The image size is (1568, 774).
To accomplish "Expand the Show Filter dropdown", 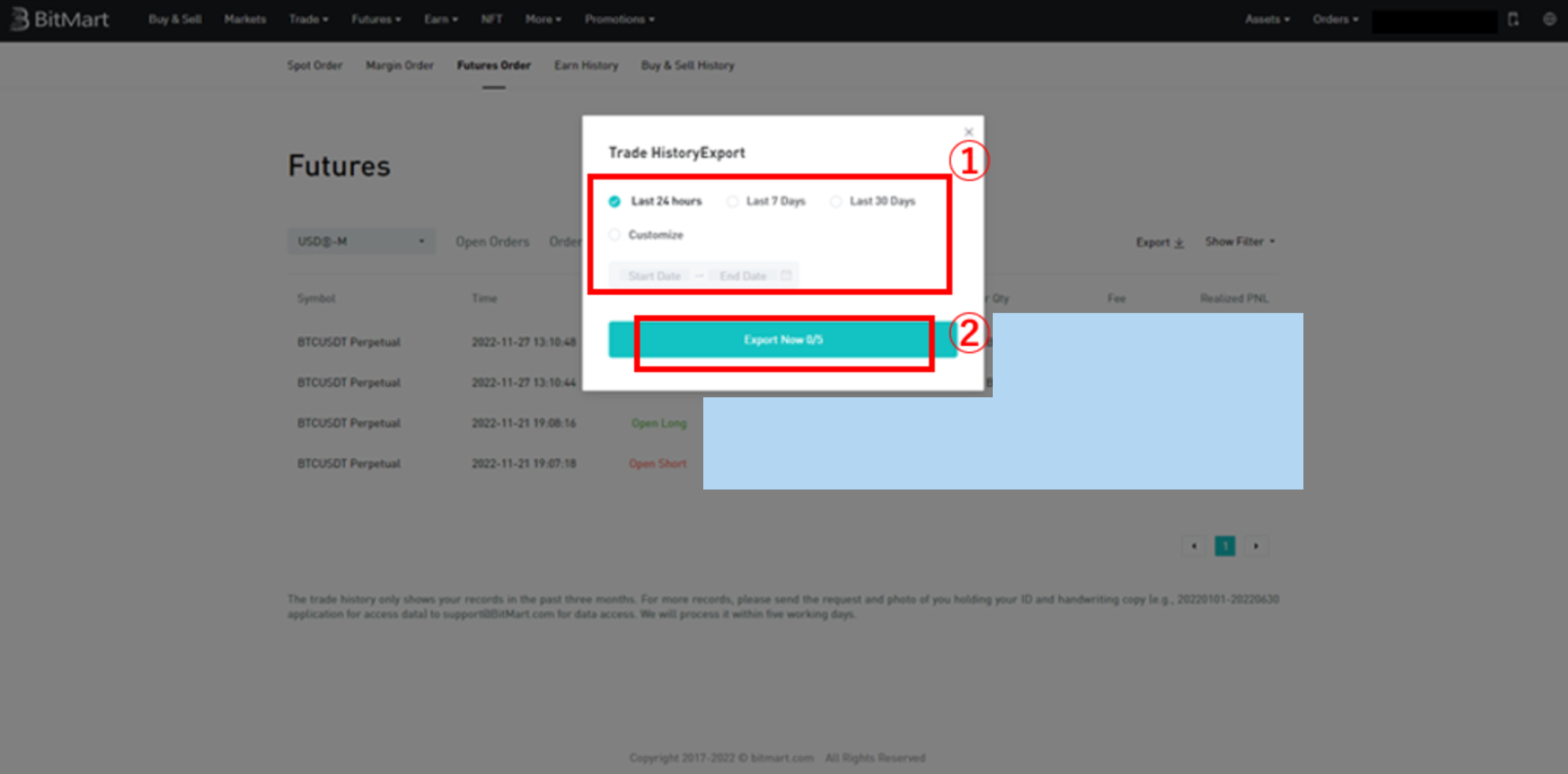I will click(1240, 241).
